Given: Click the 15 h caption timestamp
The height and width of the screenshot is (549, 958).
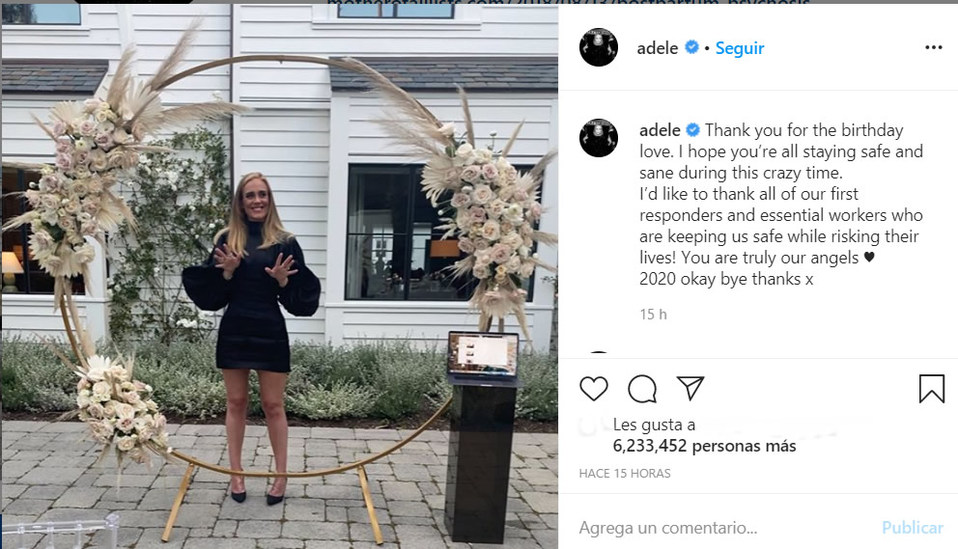Looking at the screenshot, I should 653,314.
